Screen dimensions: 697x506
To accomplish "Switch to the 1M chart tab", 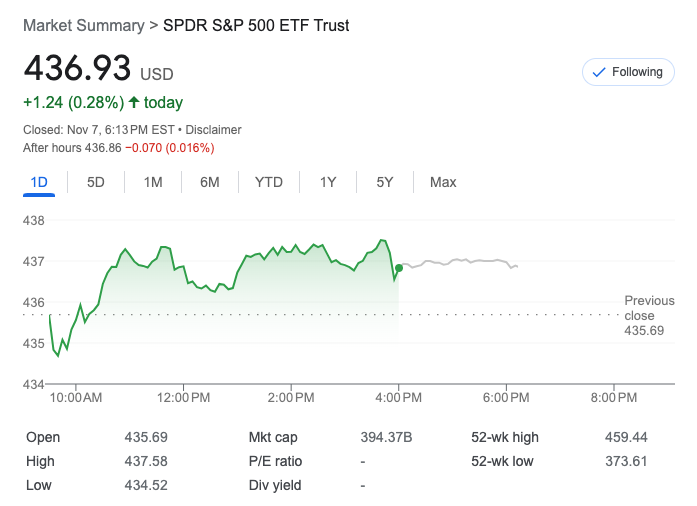I will tap(153, 182).
